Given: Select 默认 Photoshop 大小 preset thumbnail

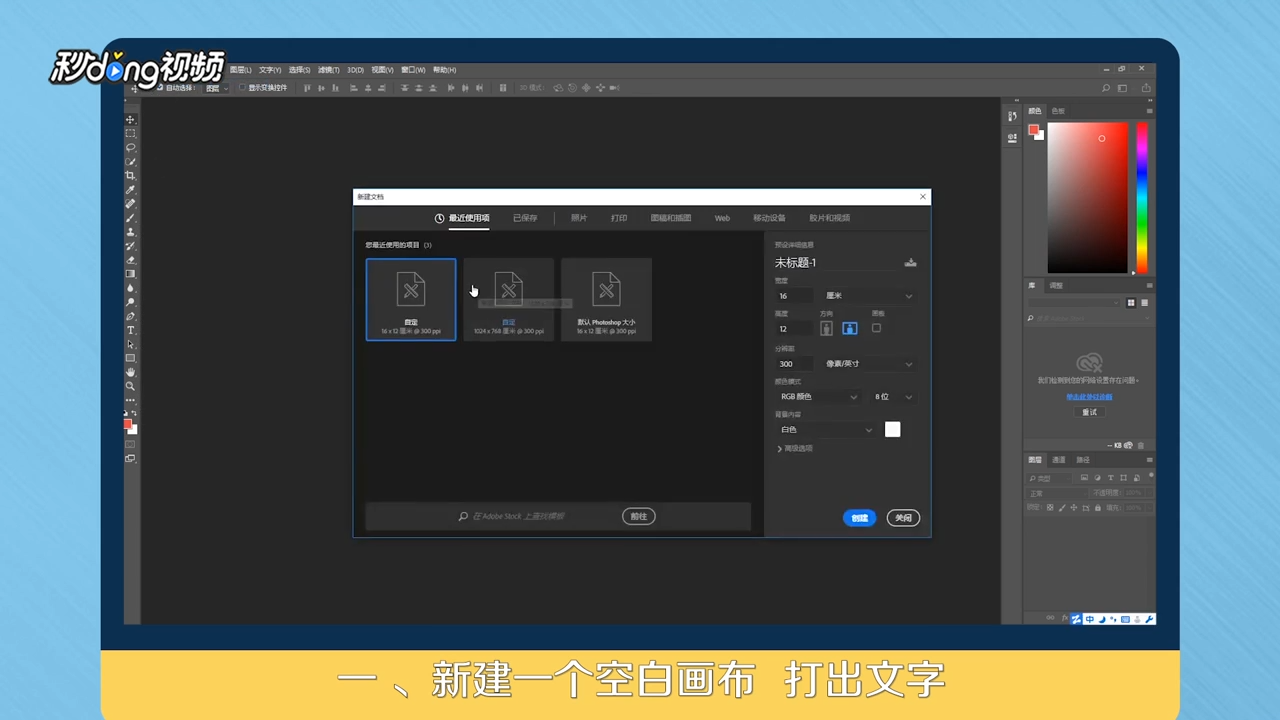Looking at the screenshot, I should pos(606,300).
